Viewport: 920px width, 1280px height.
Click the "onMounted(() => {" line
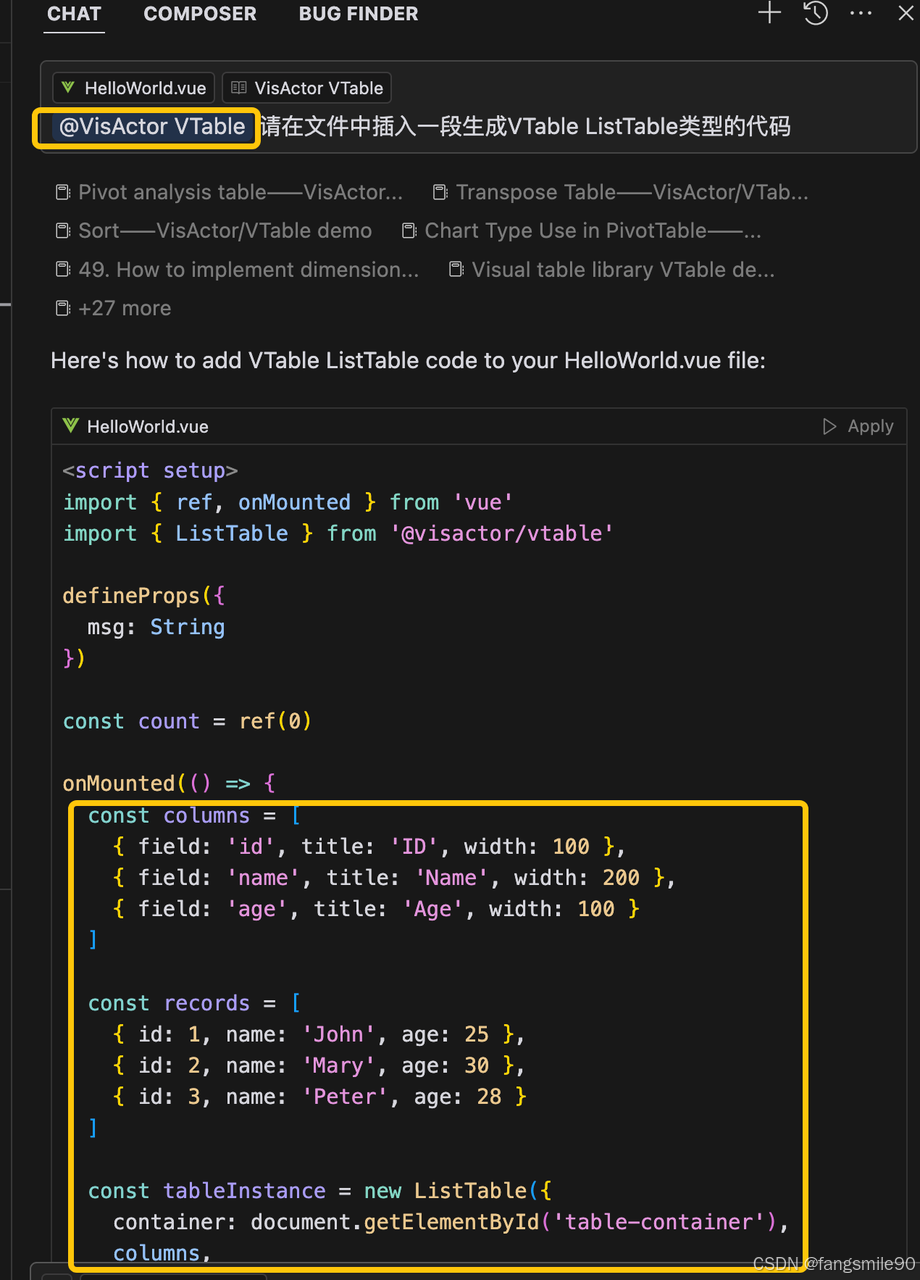coord(169,783)
